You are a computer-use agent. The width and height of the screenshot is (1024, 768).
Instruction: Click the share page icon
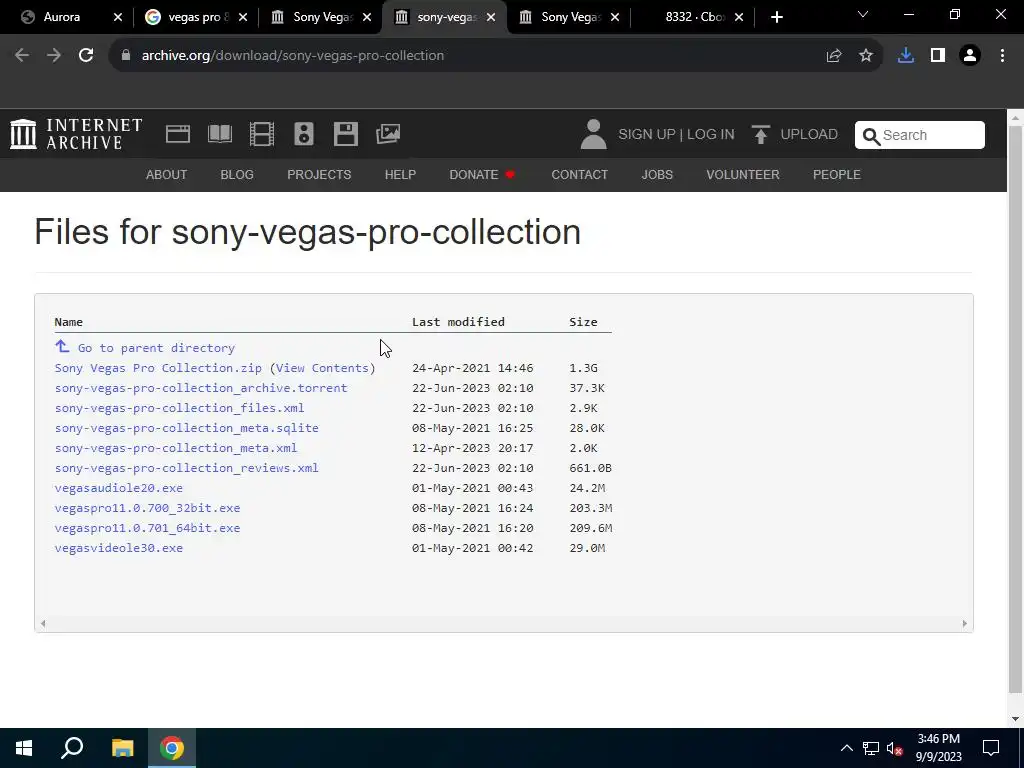pyautogui.click(x=834, y=56)
